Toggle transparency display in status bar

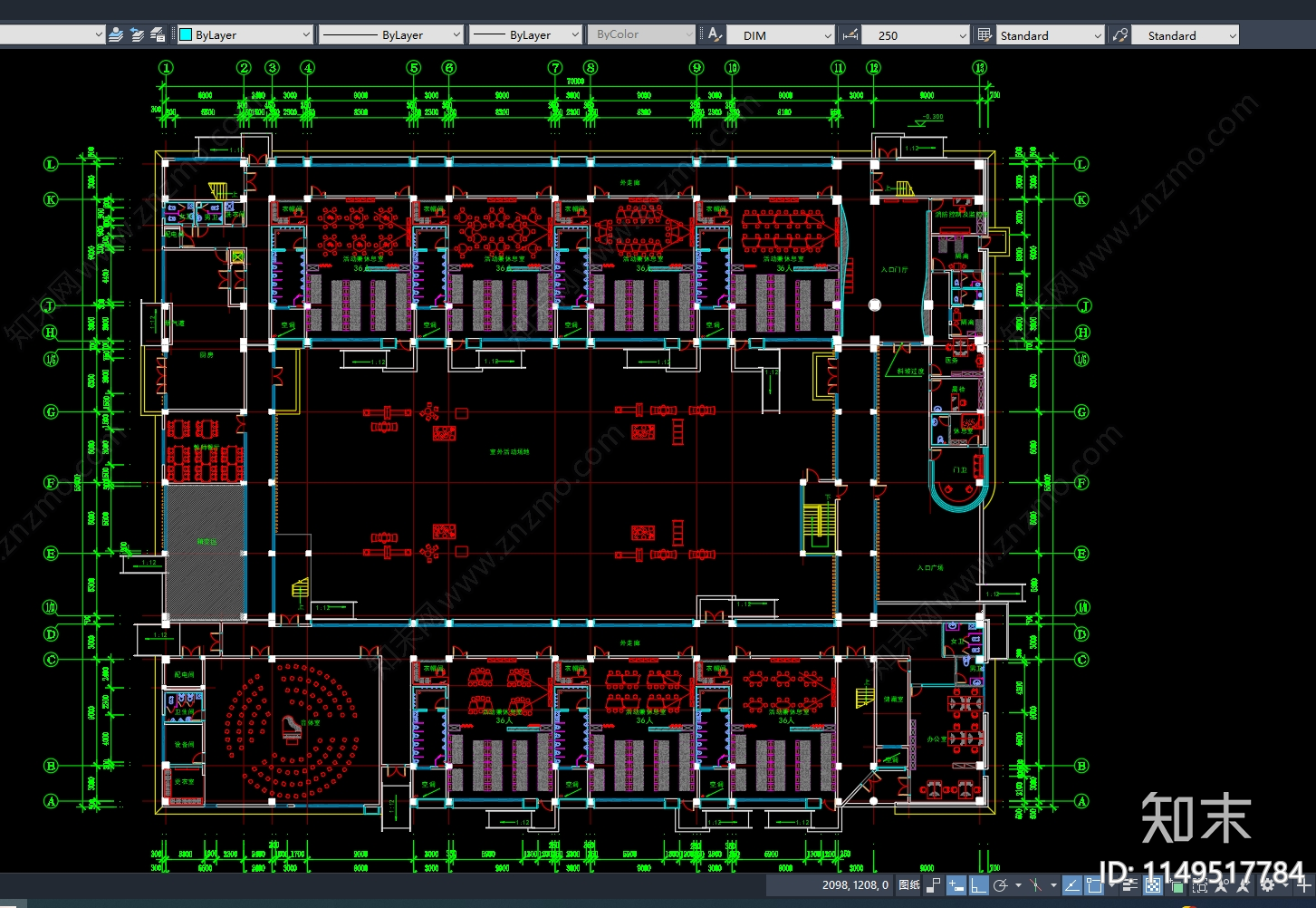click(x=1153, y=885)
